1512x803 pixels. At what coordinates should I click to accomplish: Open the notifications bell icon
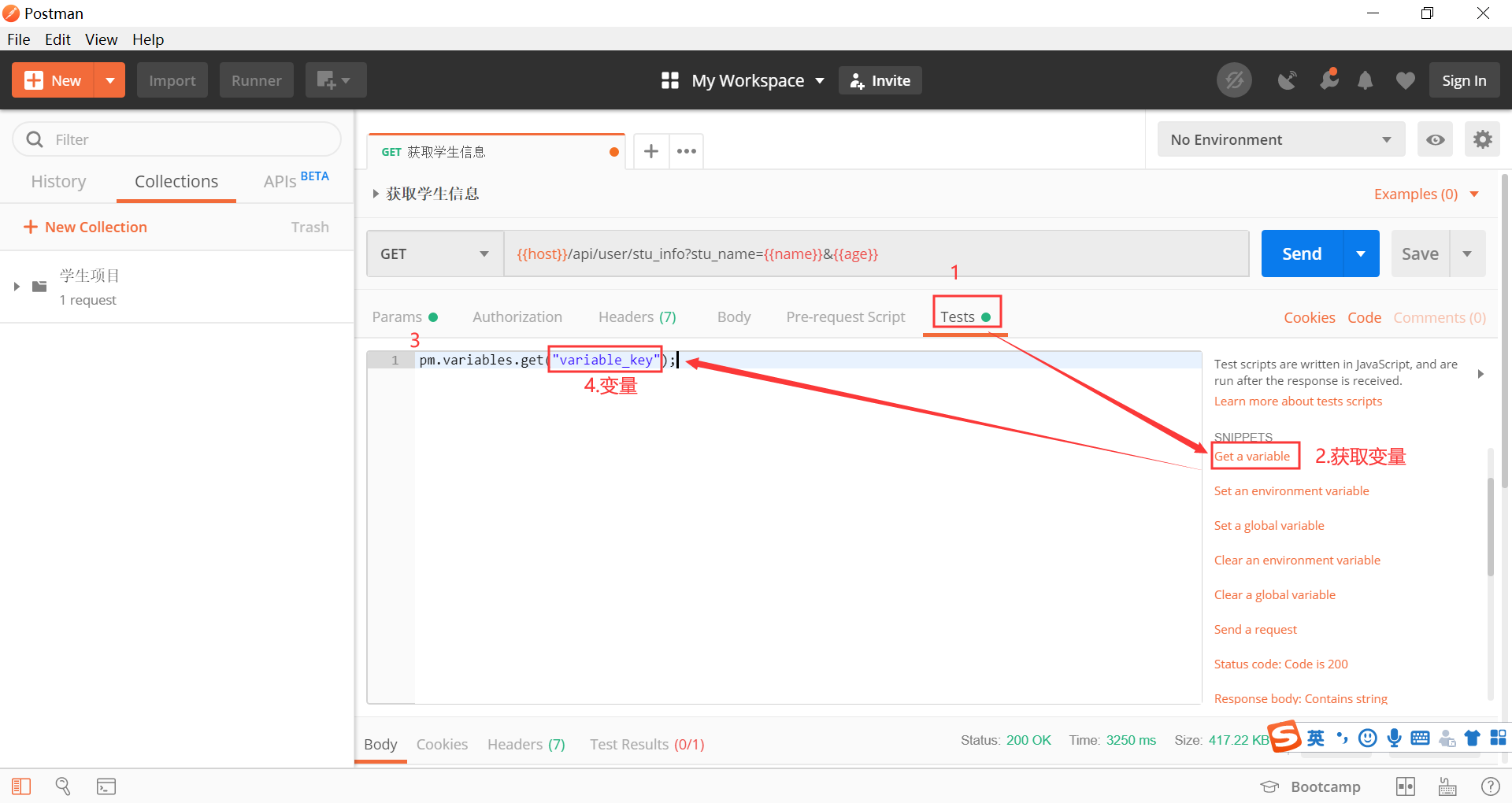tap(1366, 80)
